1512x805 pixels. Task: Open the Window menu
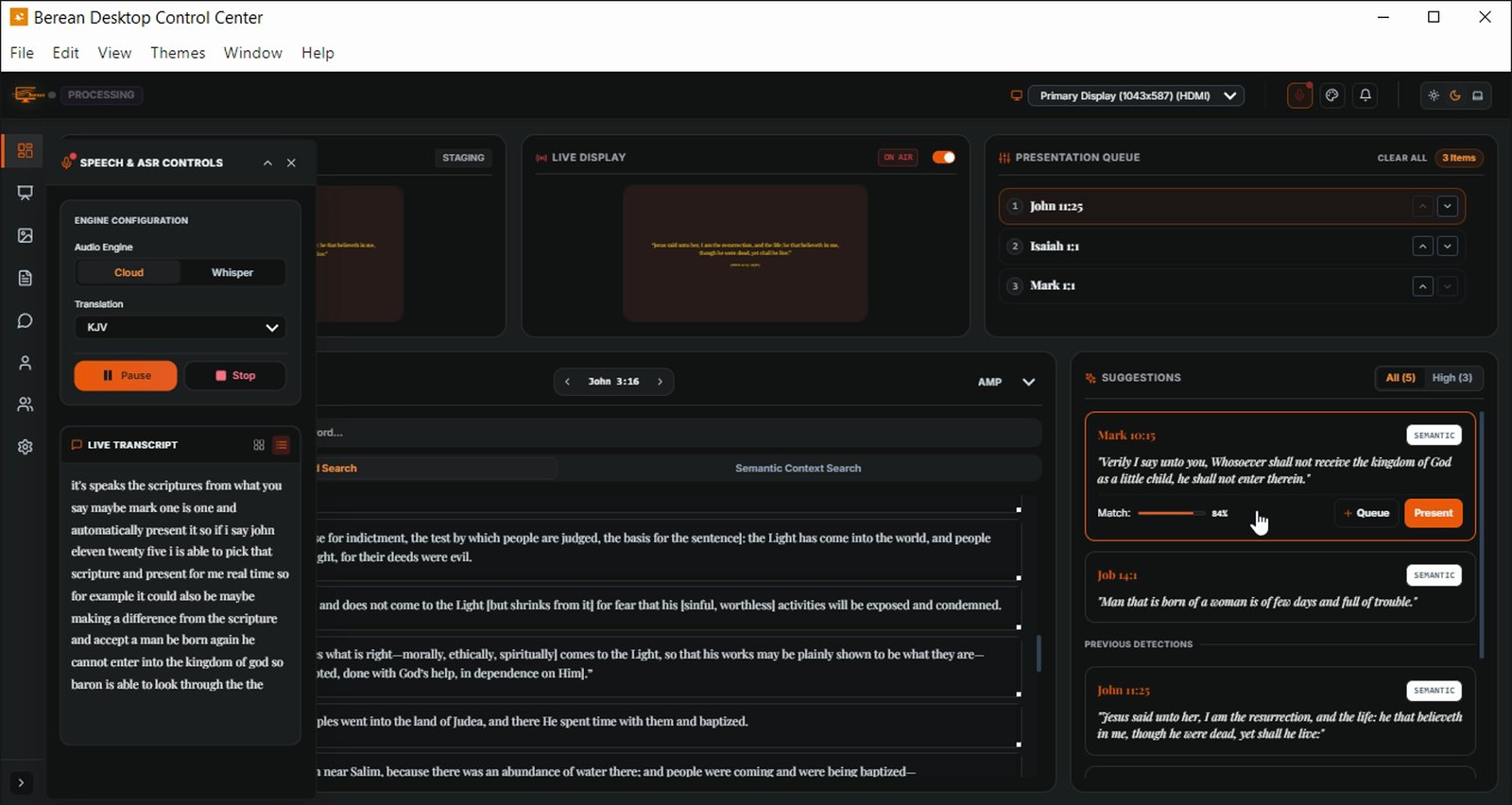[x=252, y=53]
